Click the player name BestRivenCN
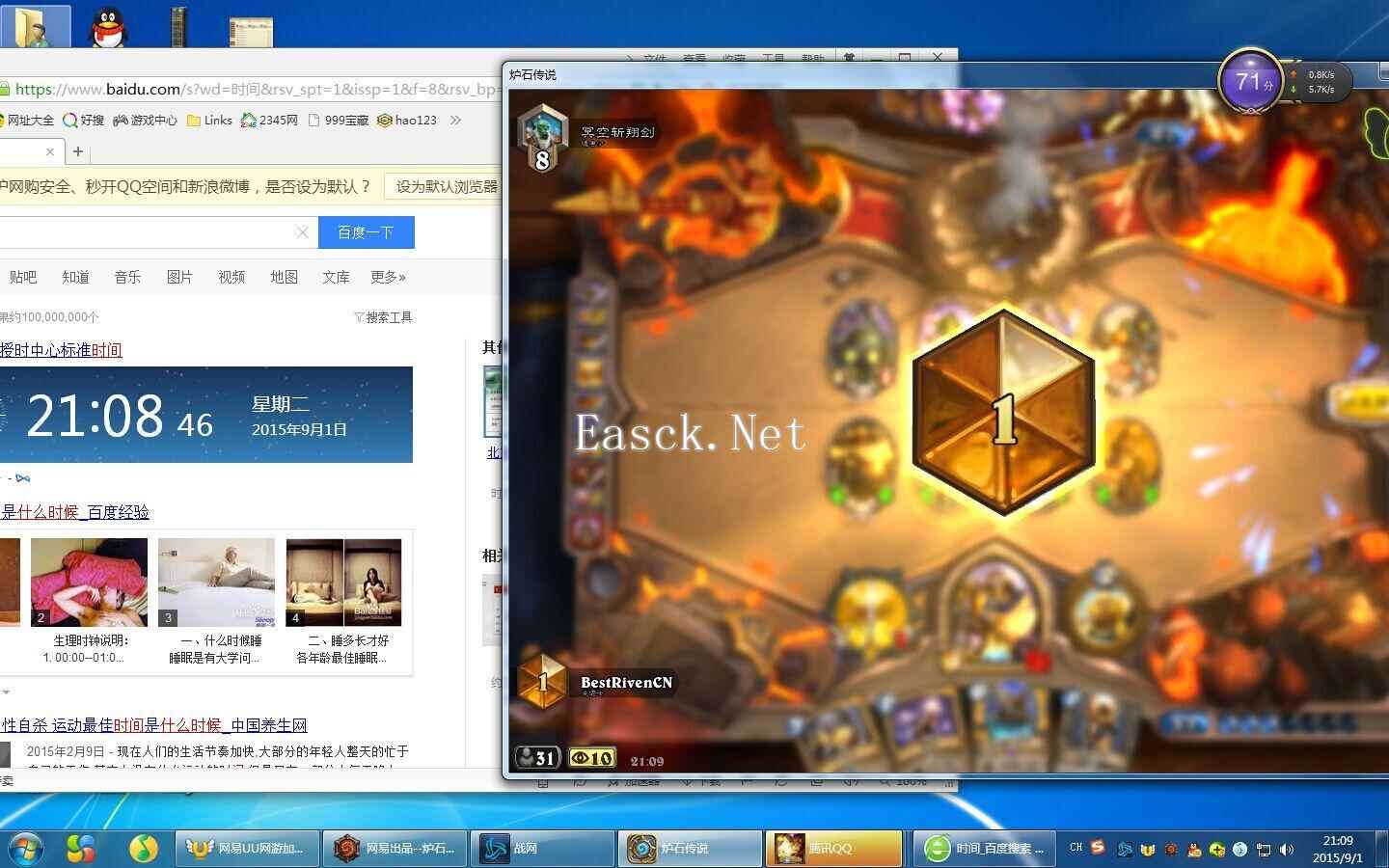Image resolution: width=1389 pixels, height=868 pixels. [626, 683]
